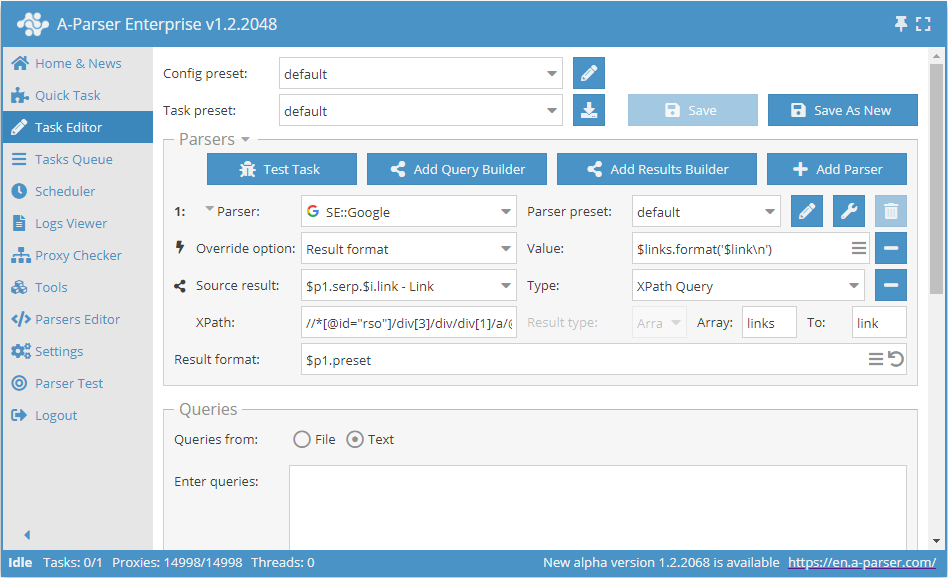Remove the Source result row with minus icon

click(x=890, y=284)
